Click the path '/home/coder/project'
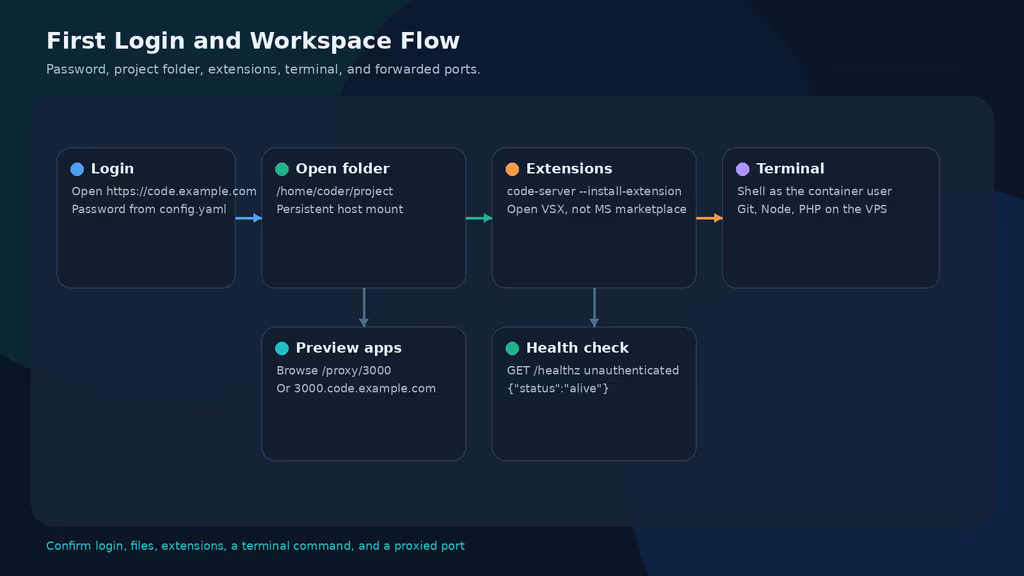This screenshot has height=576, width=1024. click(334, 191)
